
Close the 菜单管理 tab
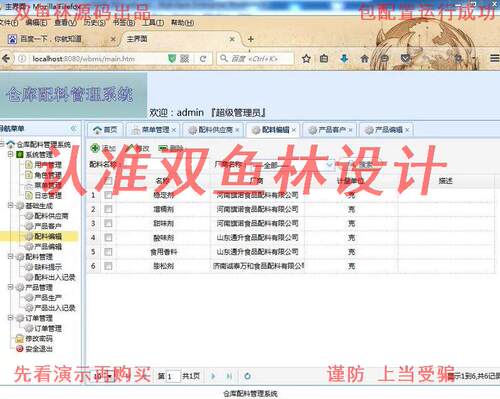pos(174,130)
